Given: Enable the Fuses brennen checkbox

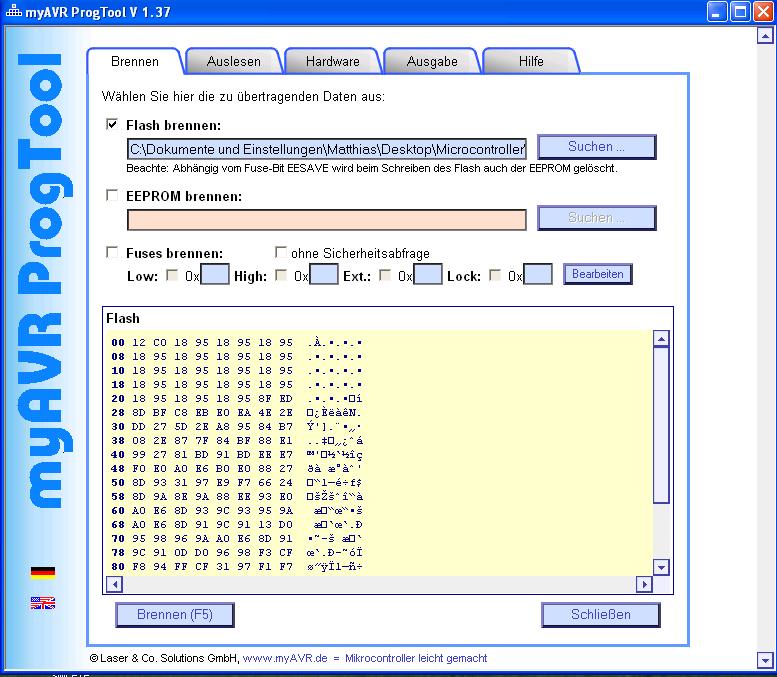Looking at the screenshot, I should pos(112,252).
